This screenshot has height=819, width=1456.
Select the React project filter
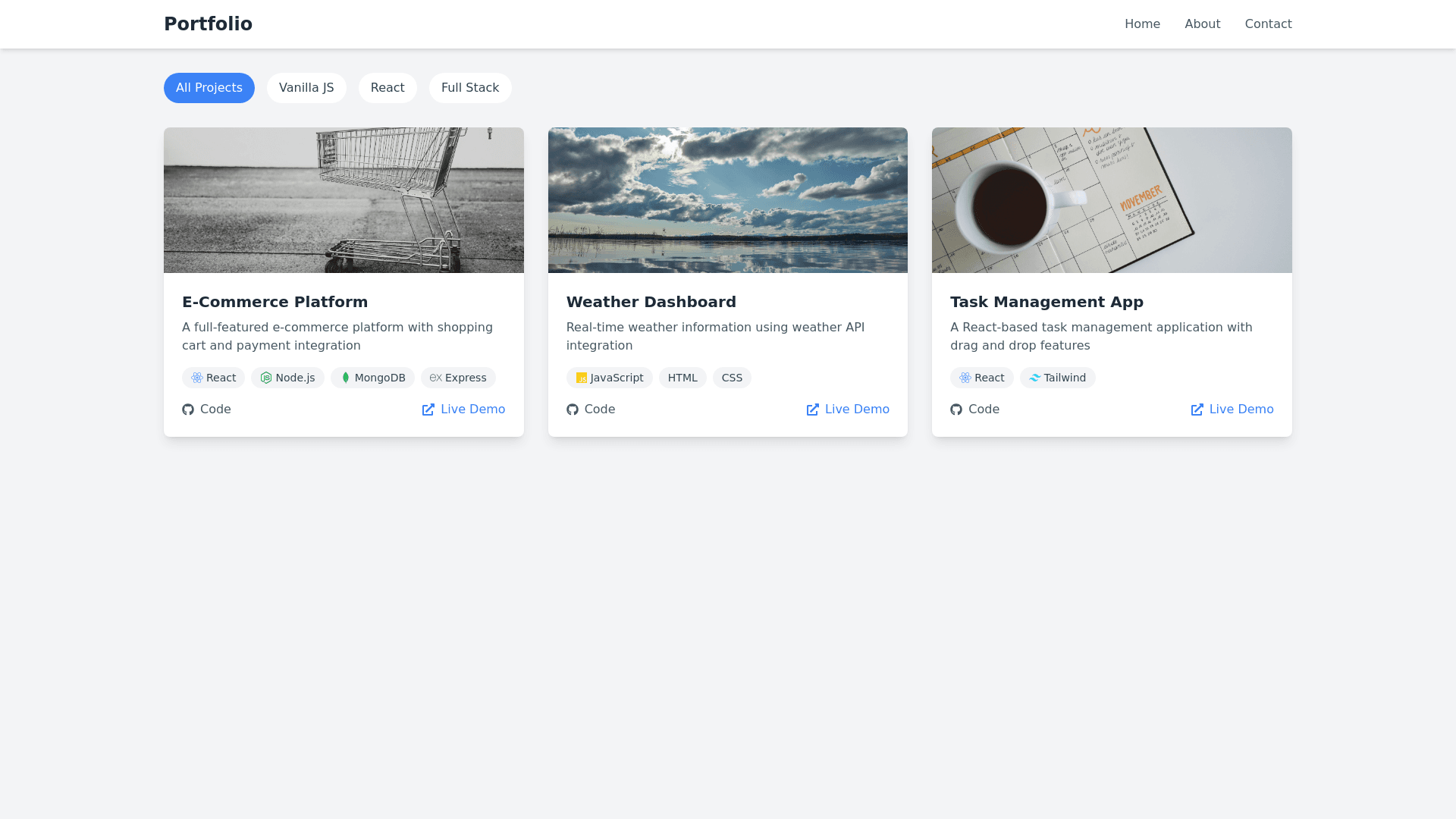coord(388,88)
